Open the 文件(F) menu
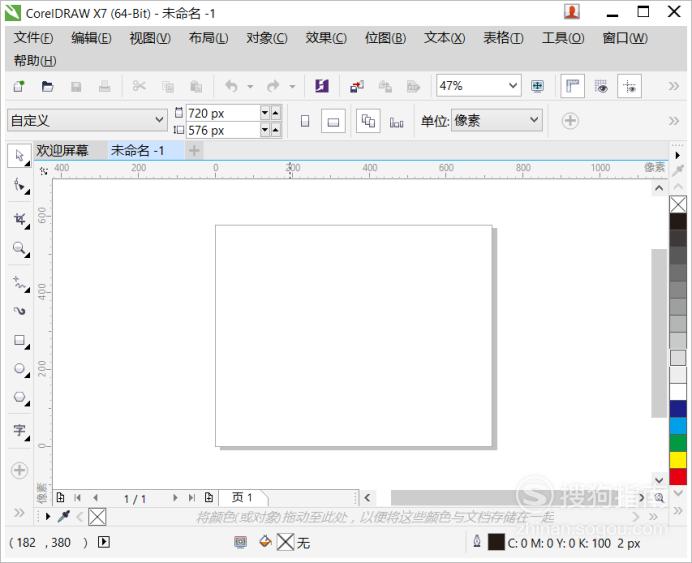Viewport: 692px width, 563px height. point(34,38)
